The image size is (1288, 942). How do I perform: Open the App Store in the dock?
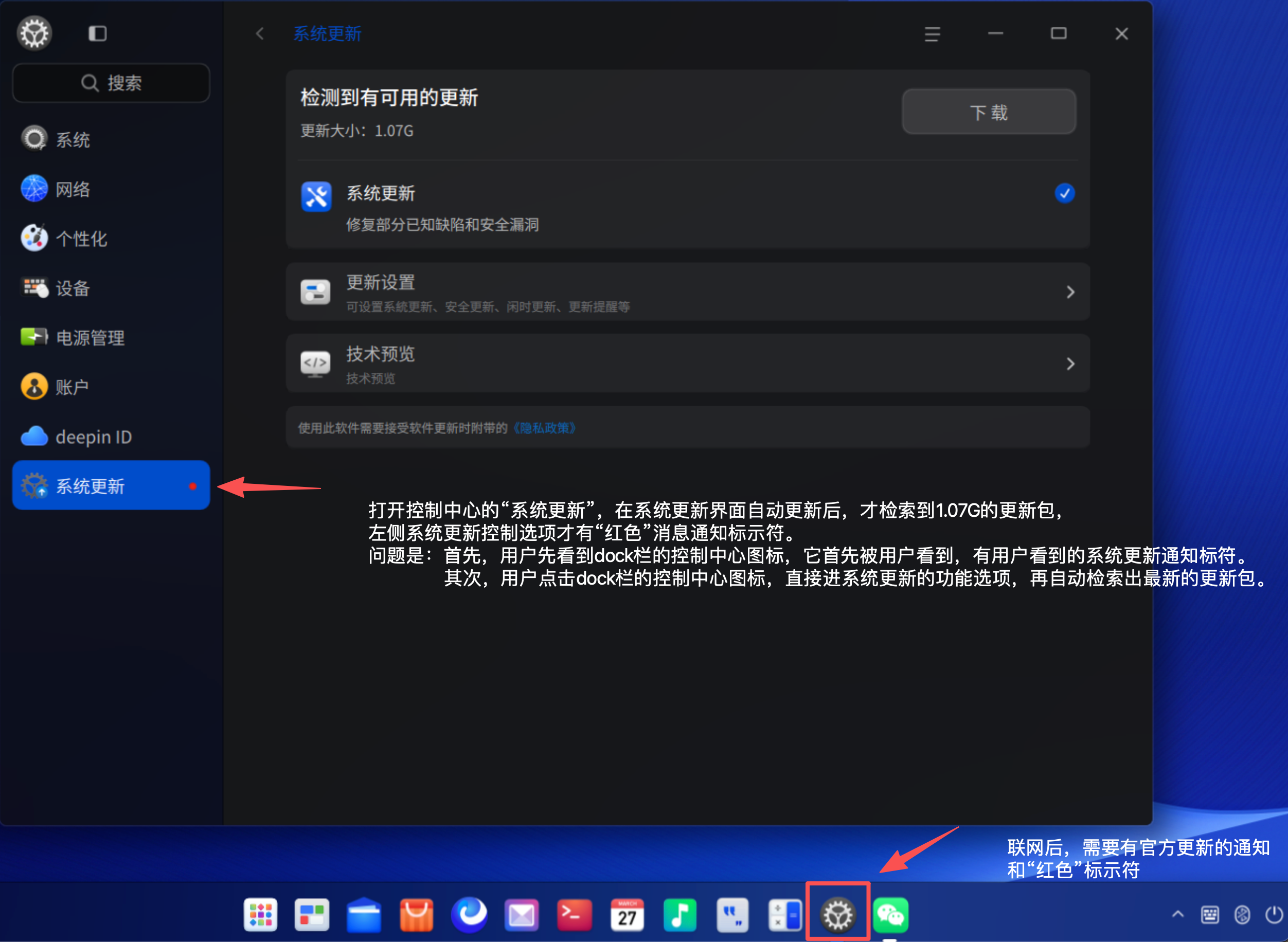tap(417, 915)
